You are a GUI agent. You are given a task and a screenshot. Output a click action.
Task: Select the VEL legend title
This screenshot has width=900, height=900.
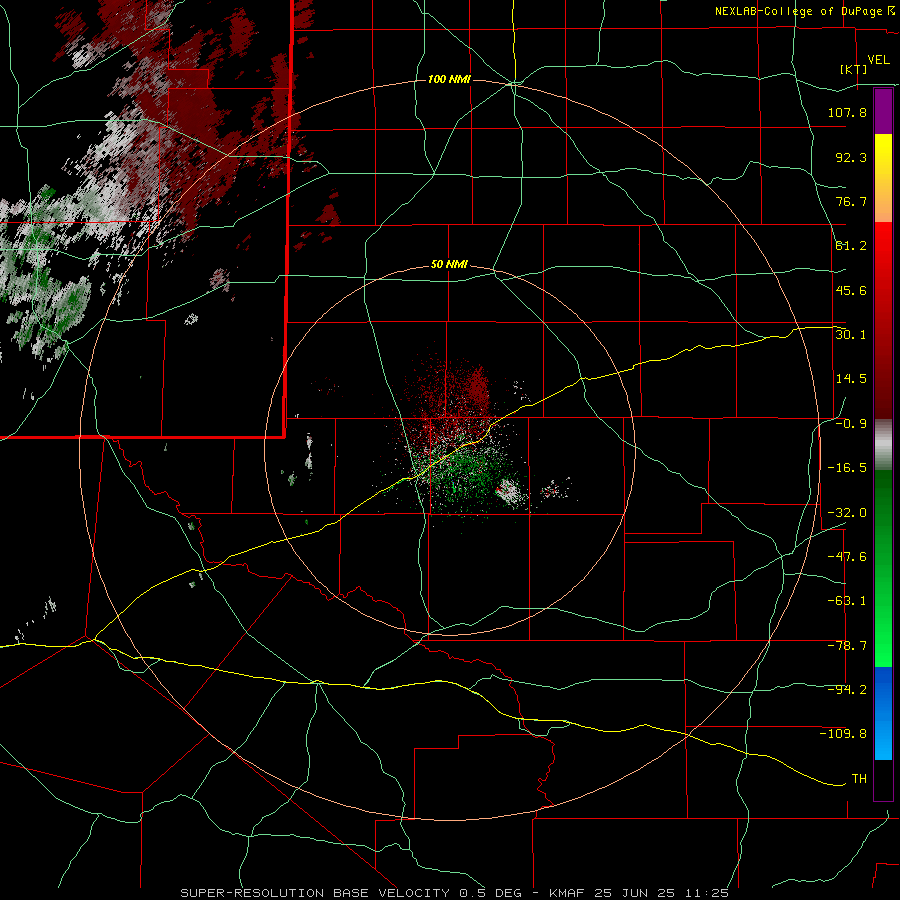coord(878,60)
